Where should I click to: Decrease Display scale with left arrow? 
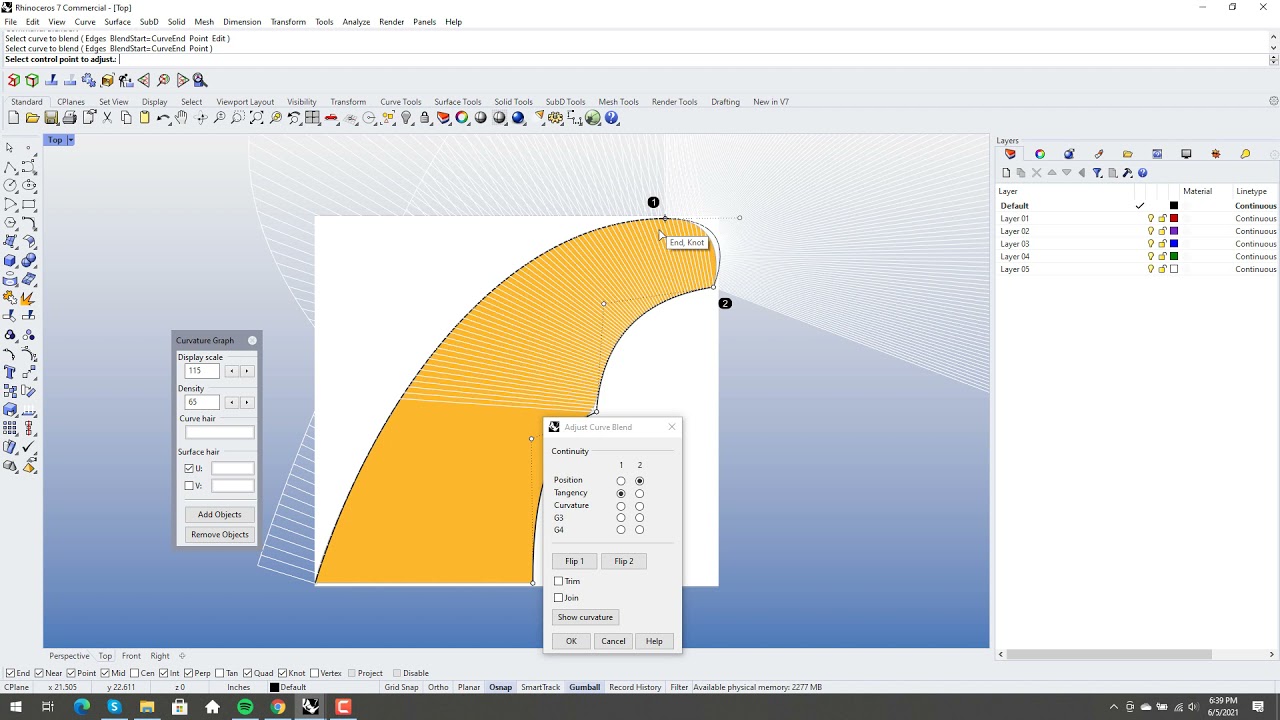pyautogui.click(x=231, y=371)
